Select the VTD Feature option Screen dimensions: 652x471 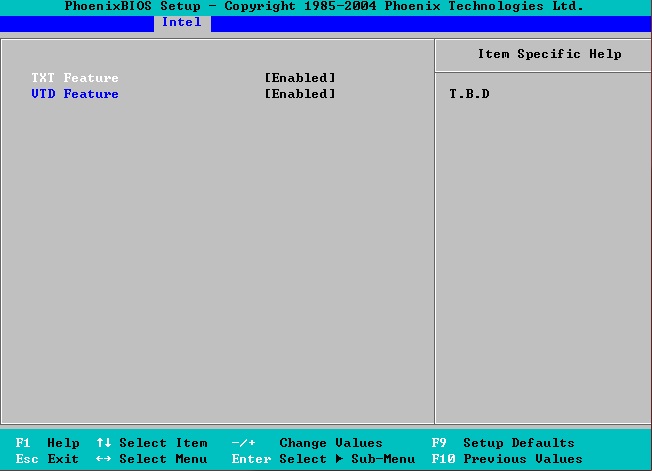[75, 94]
